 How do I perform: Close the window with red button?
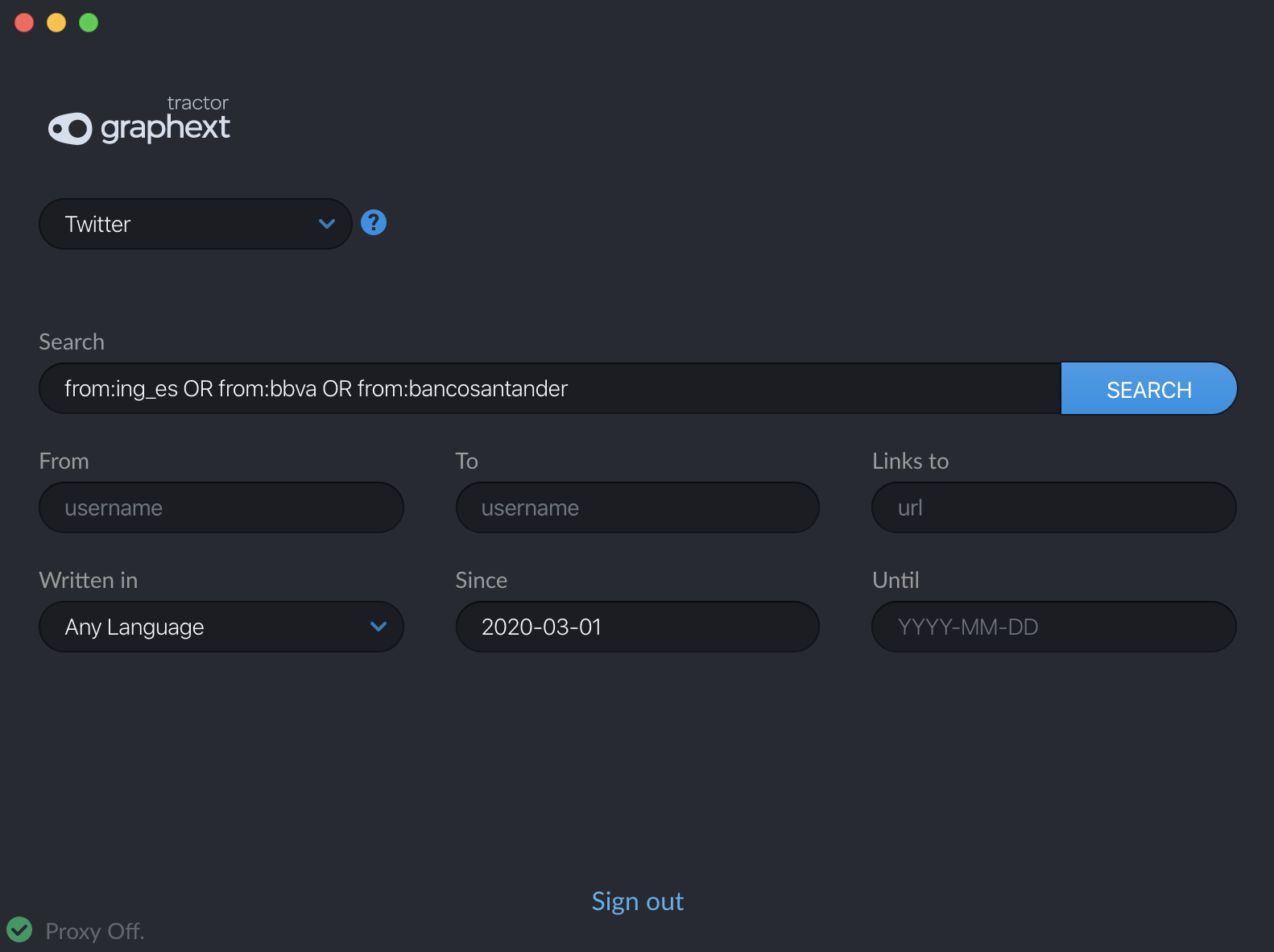[24, 23]
